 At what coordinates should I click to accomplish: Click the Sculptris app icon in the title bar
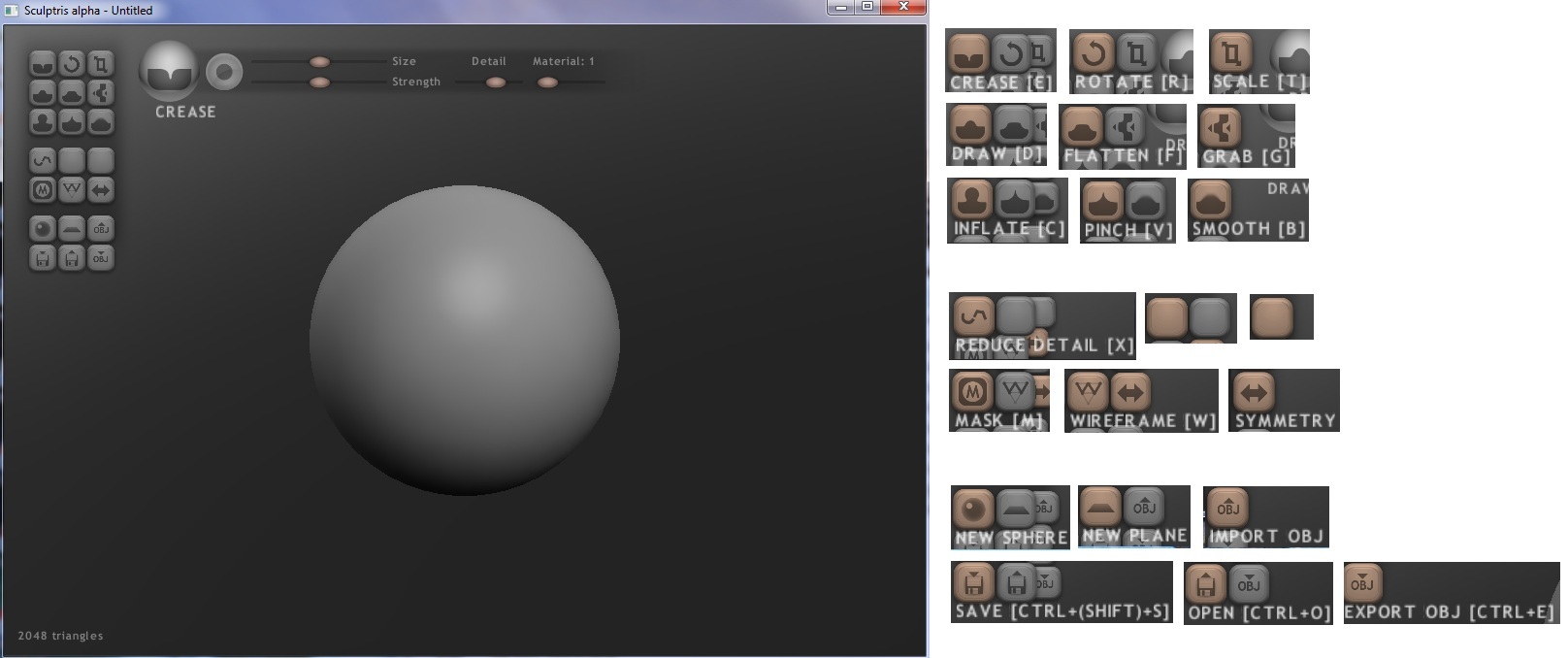tap(12, 10)
